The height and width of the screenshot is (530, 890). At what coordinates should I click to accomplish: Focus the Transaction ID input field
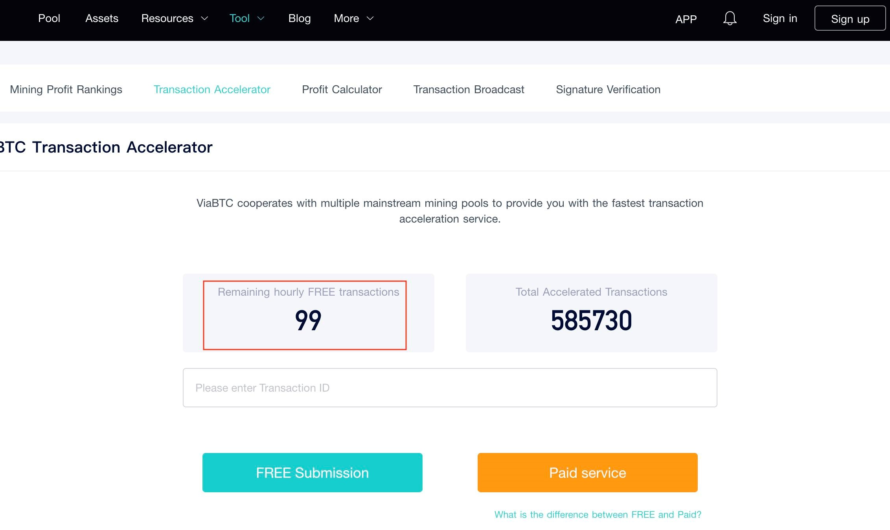(x=450, y=388)
